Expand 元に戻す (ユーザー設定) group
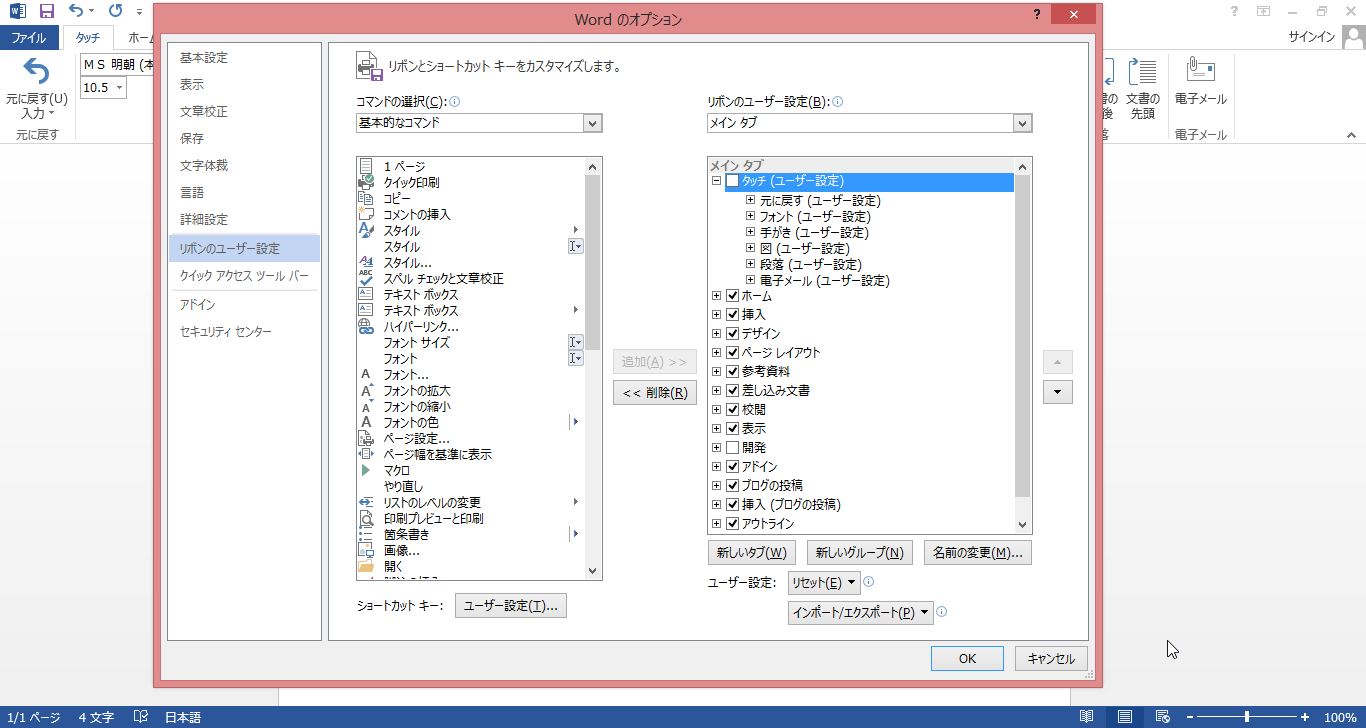The width and height of the screenshot is (1366, 728). point(750,200)
